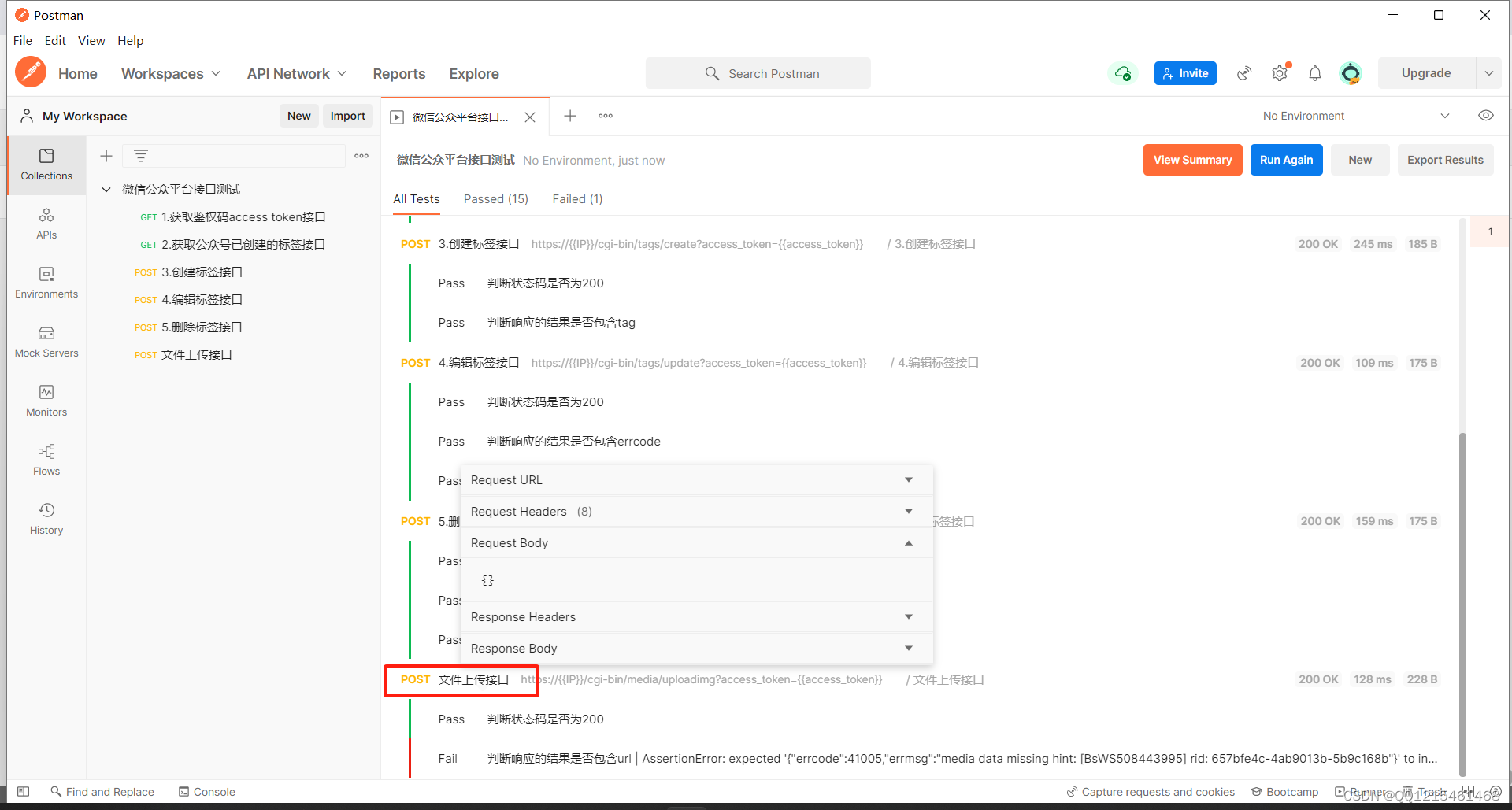Click the Import button
The image size is (1512, 810).
tap(348, 116)
